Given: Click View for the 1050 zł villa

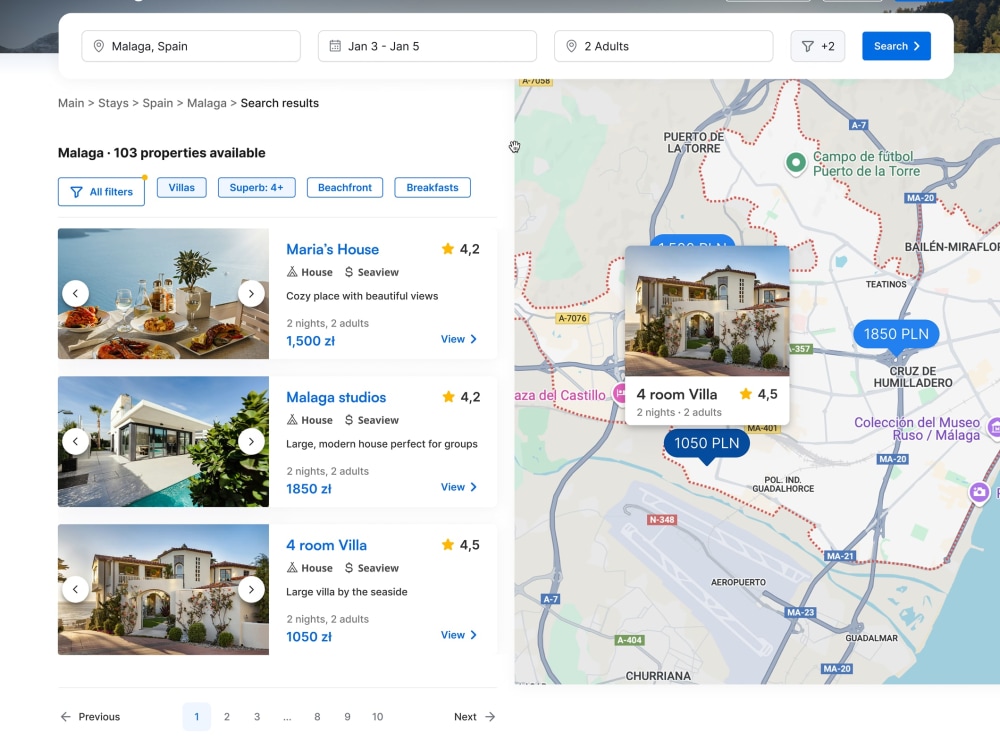Looking at the screenshot, I should tap(459, 635).
